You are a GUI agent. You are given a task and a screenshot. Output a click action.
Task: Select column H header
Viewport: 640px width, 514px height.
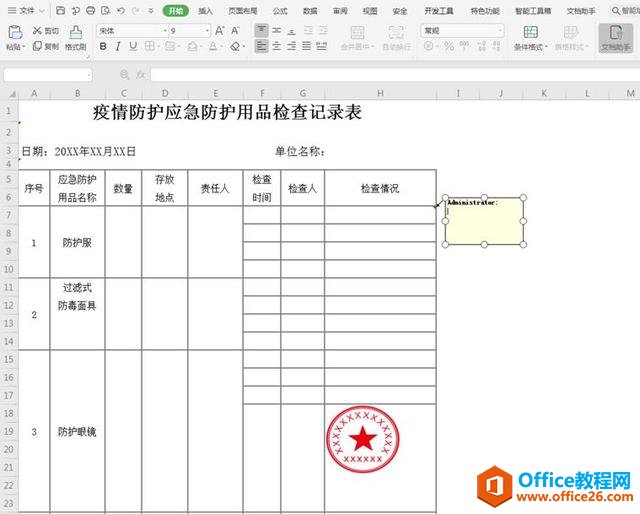coord(380,93)
